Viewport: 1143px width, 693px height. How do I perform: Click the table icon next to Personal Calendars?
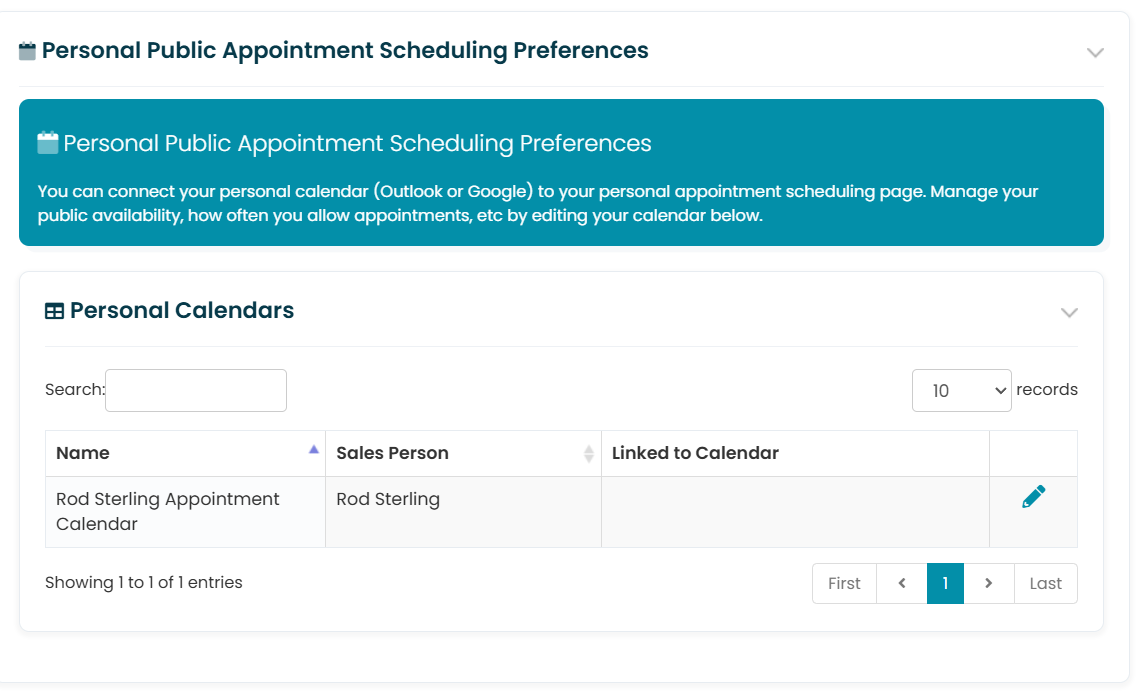point(54,311)
